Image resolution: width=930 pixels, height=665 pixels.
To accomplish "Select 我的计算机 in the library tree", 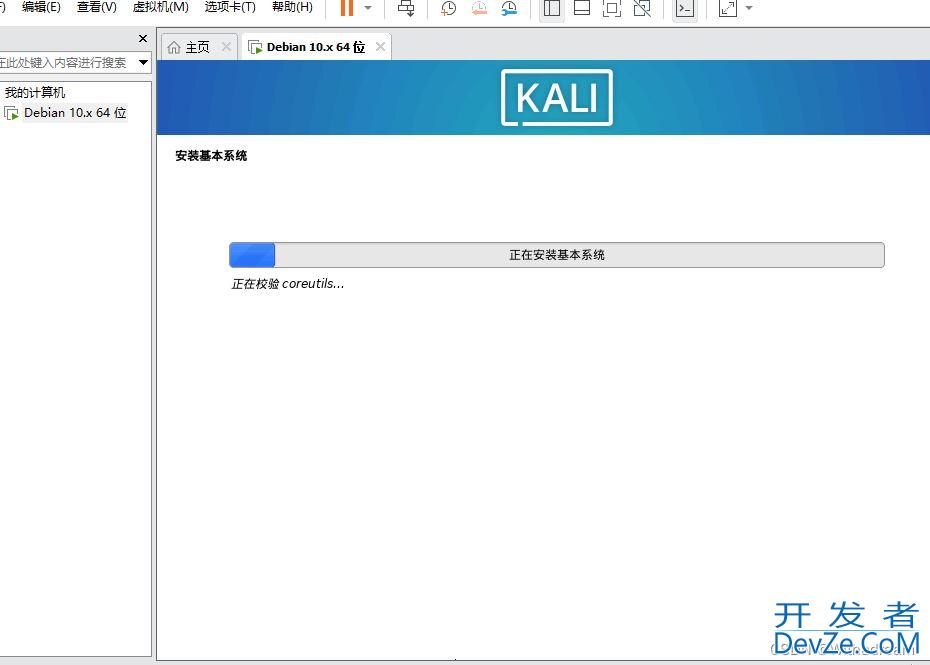I will tap(35, 93).
